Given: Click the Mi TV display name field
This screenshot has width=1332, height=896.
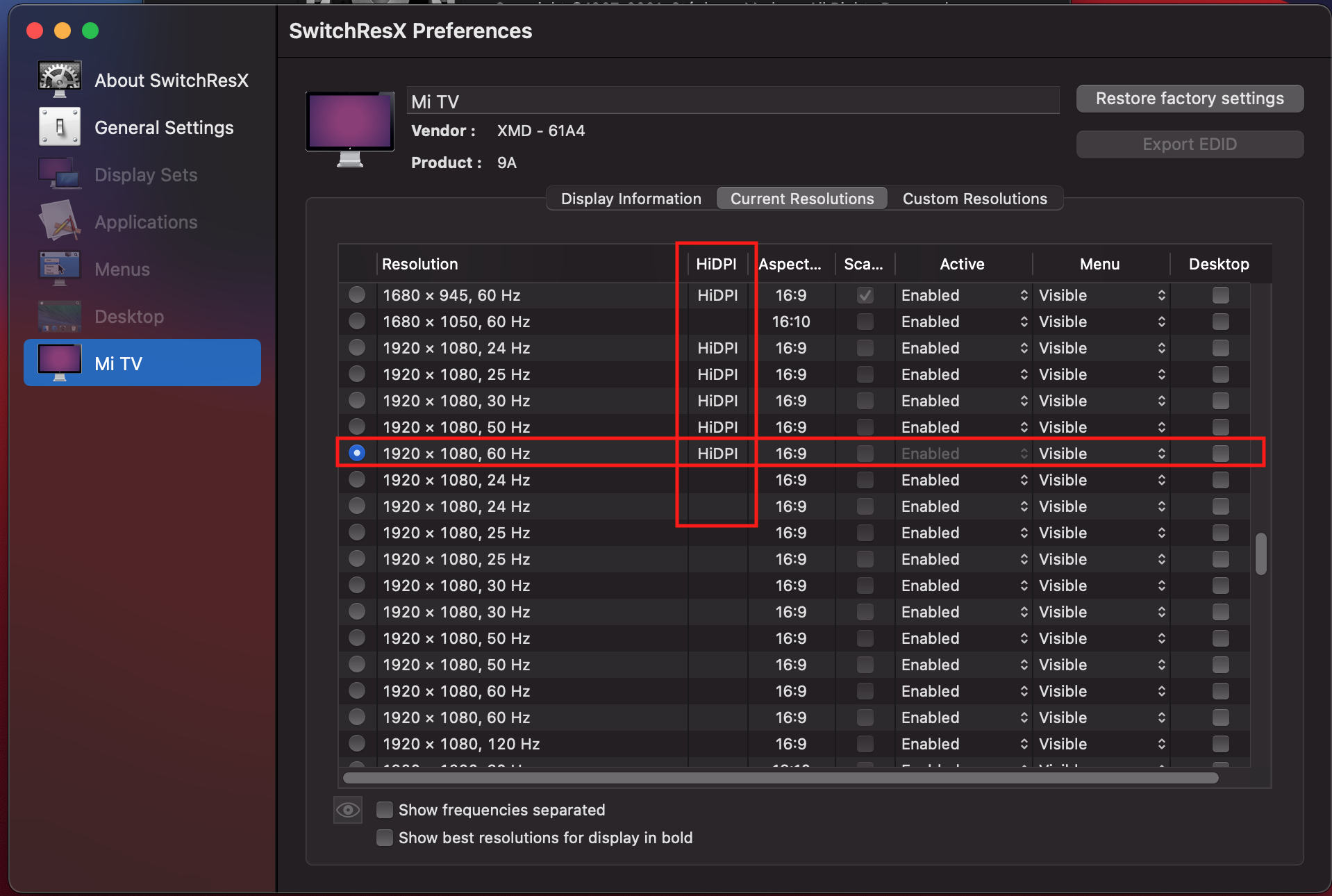Looking at the screenshot, I should tap(733, 101).
